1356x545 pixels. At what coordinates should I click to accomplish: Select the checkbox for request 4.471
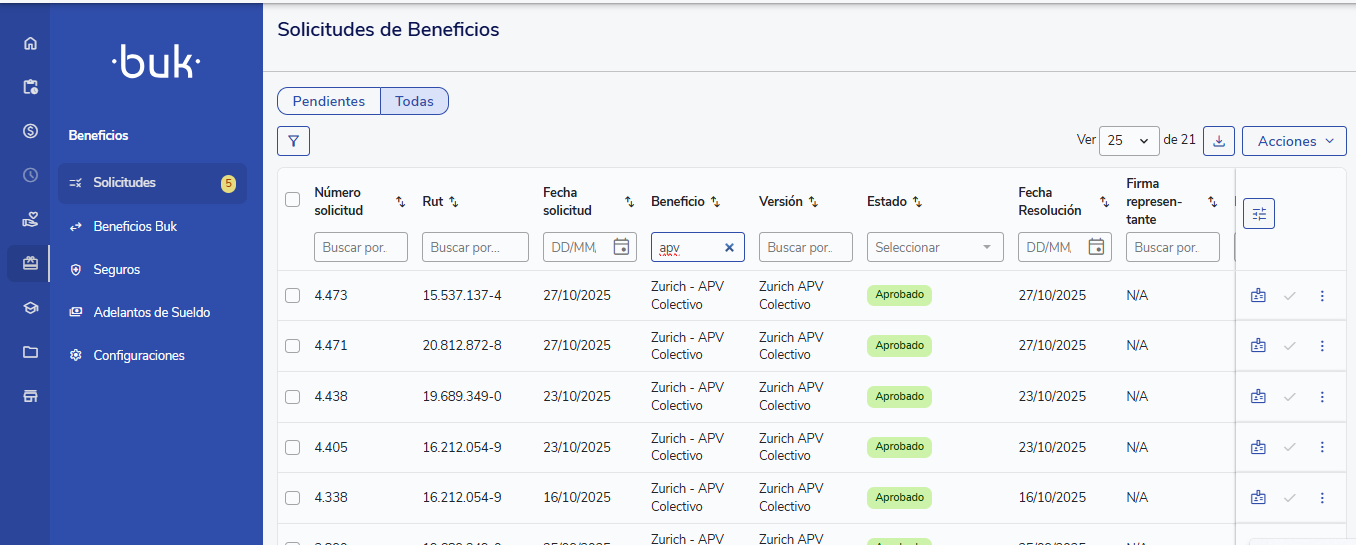point(292,346)
